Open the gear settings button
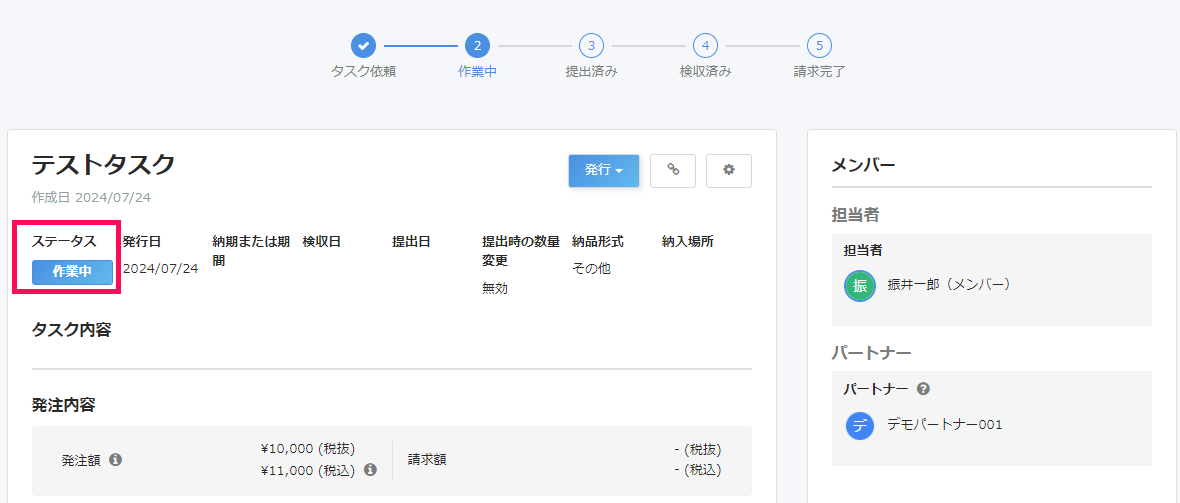This screenshot has width=1180, height=503. pos(728,171)
